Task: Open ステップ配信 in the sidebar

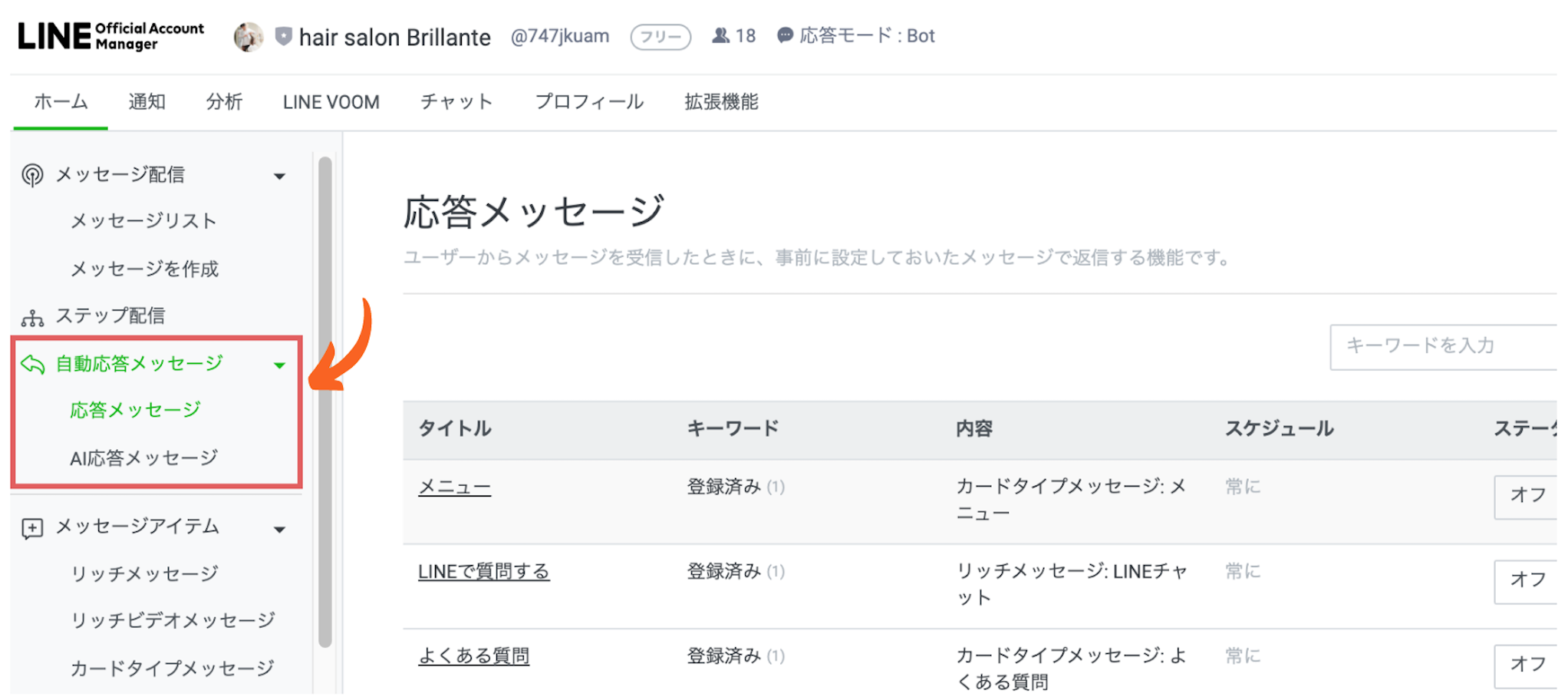Action: pyautogui.click(x=110, y=316)
